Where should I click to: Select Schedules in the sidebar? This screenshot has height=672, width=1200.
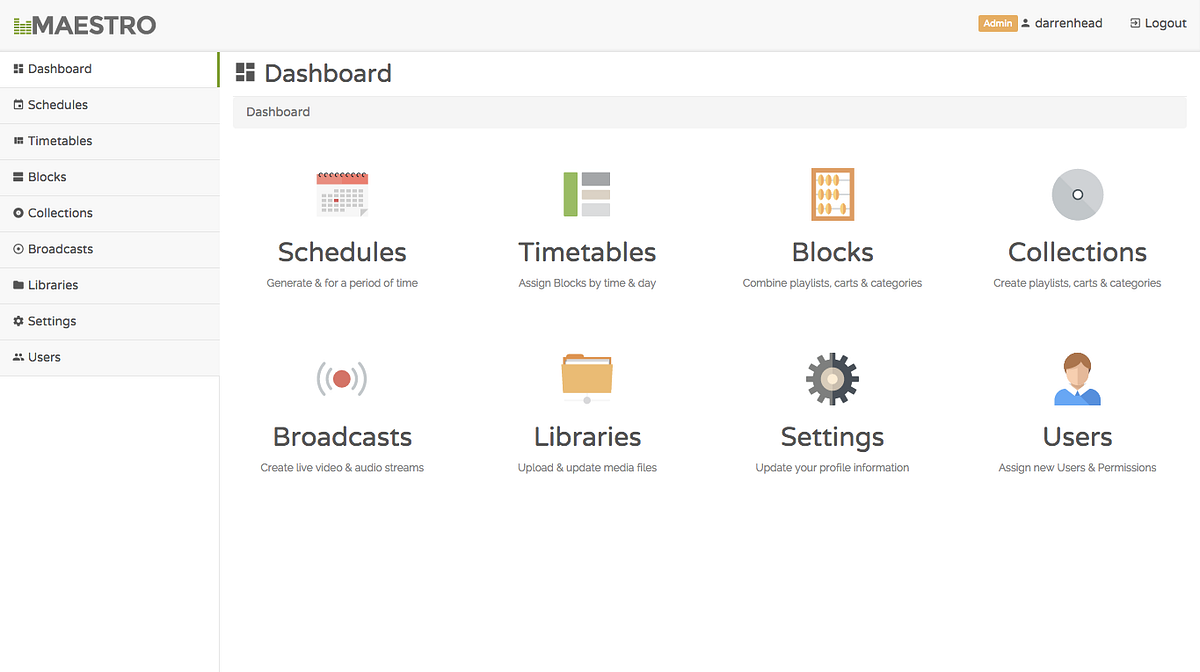tap(58, 105)
